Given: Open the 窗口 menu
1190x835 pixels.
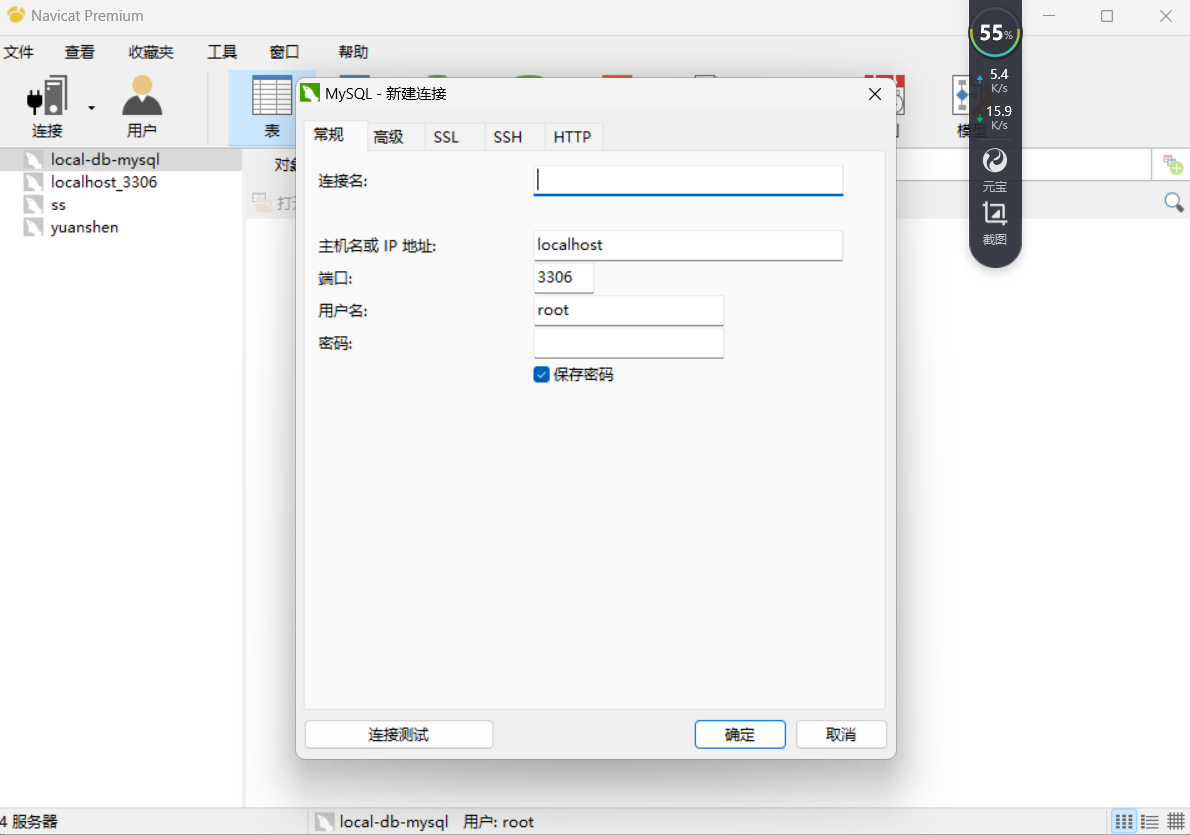Looking at the screenshot, I should click(285, 52).
